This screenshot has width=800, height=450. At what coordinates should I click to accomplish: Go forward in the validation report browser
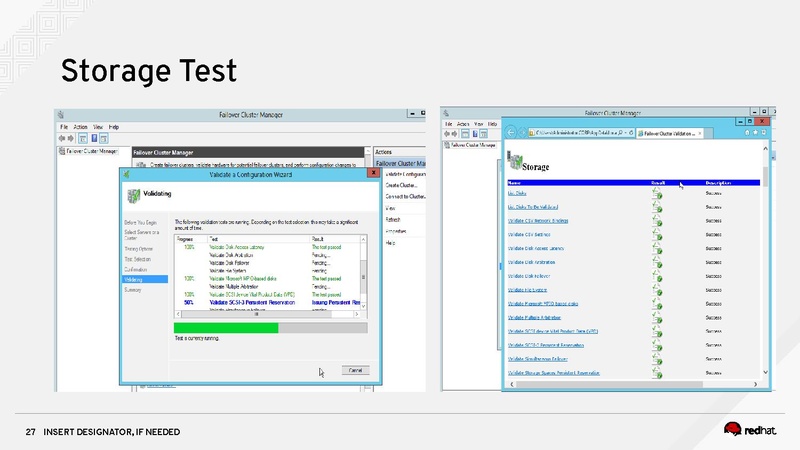[522, 133]
